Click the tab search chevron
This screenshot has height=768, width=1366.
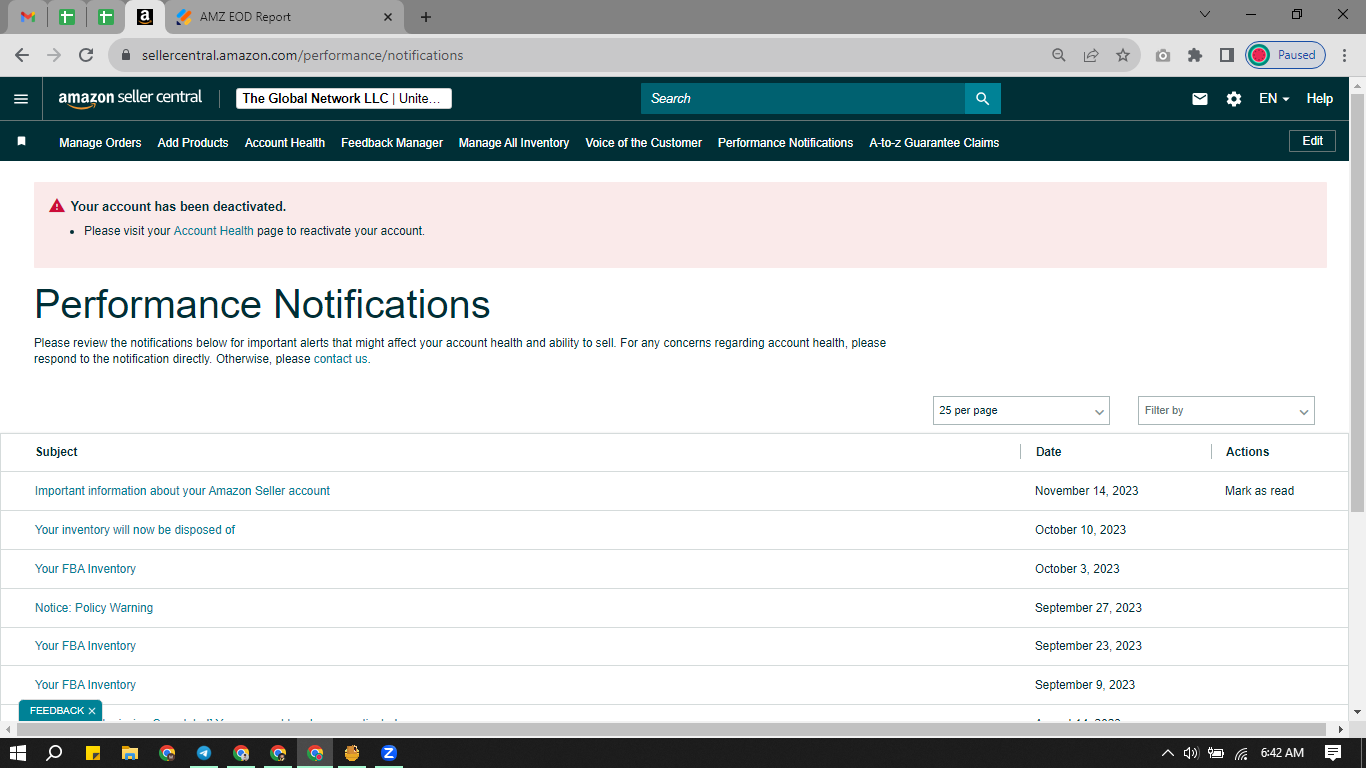point(1204,14)
